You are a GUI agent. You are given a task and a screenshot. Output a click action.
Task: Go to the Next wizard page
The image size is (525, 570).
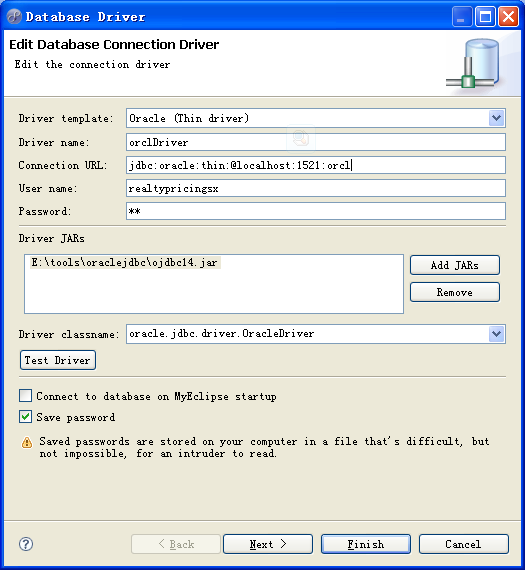coord(268,544)
